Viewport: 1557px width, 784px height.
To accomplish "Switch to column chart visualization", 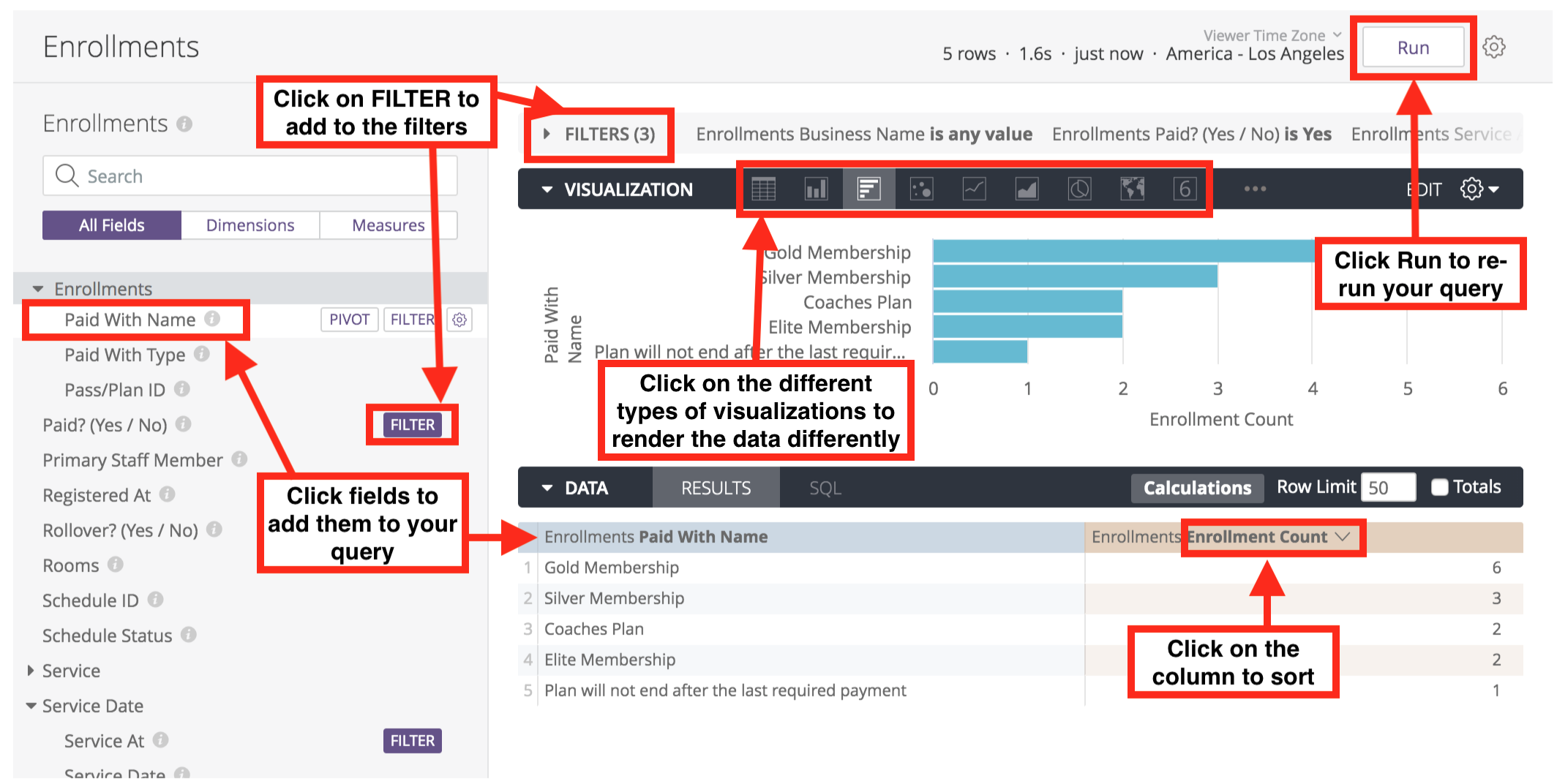I will pos(816,189).
